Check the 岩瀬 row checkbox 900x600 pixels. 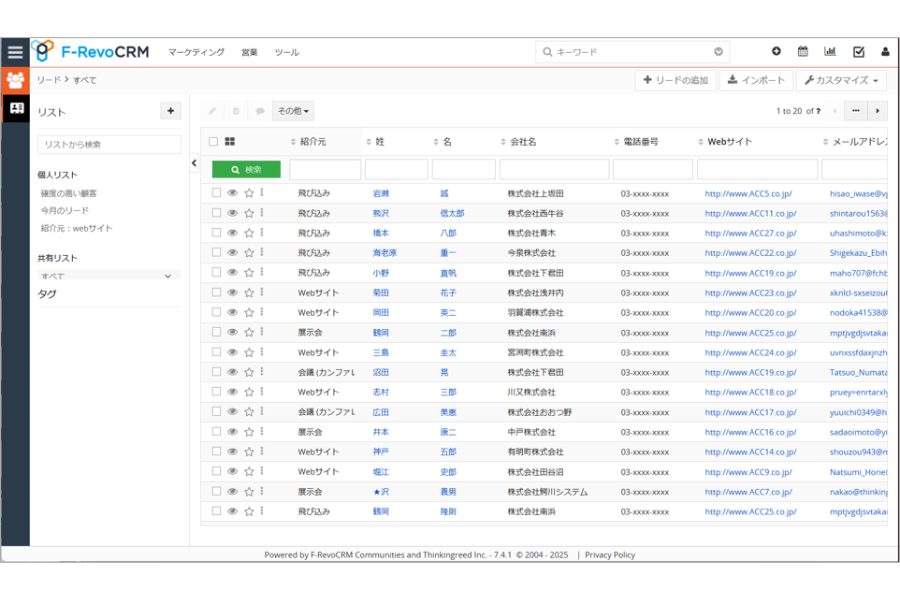(x=216, y=193)
